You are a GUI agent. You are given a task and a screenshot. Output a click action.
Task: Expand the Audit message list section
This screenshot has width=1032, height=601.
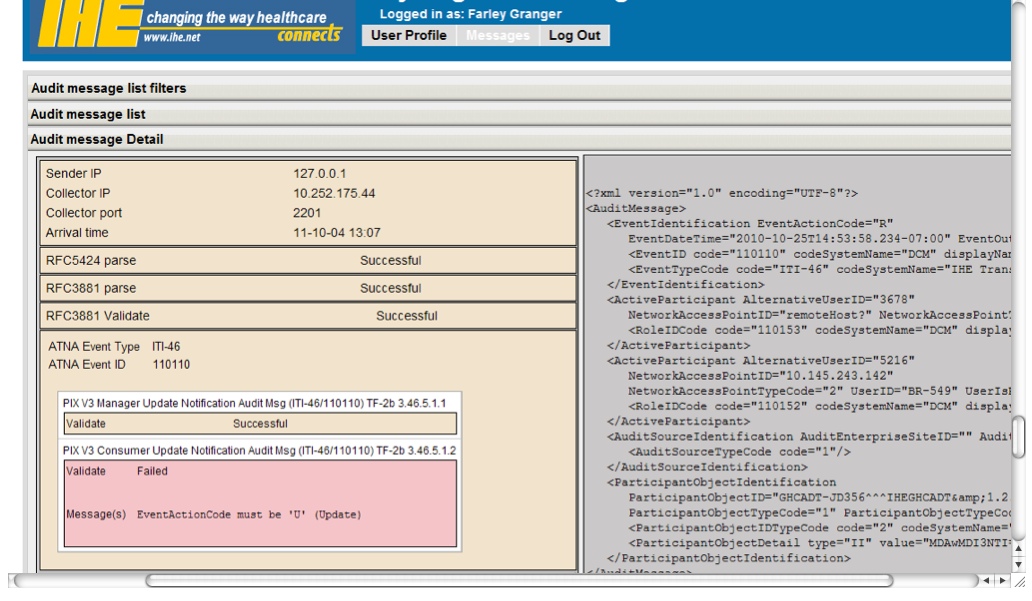tap(89, 114)
